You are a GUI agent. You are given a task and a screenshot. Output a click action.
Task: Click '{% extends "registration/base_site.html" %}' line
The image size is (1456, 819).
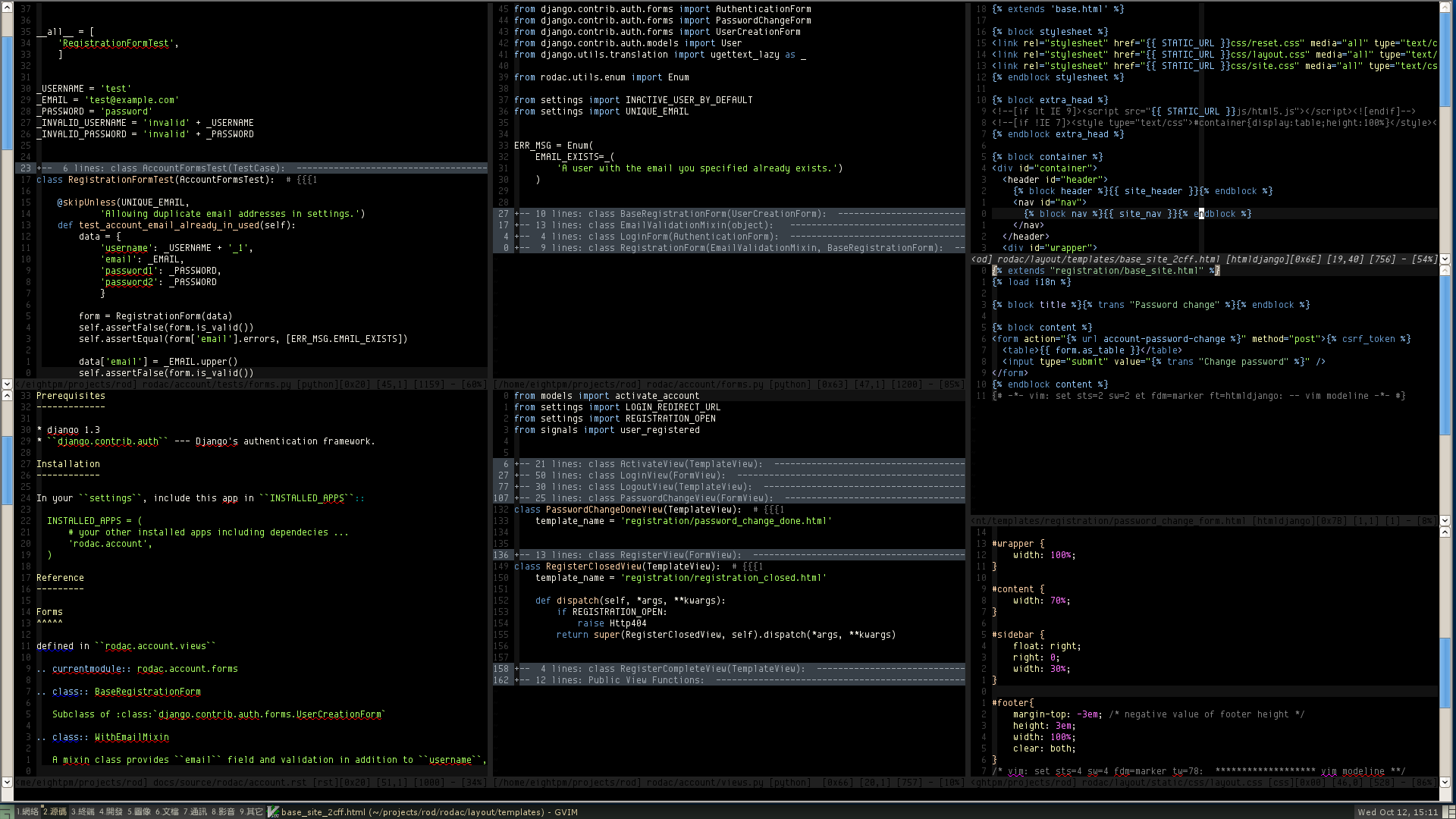point(1106,271)
